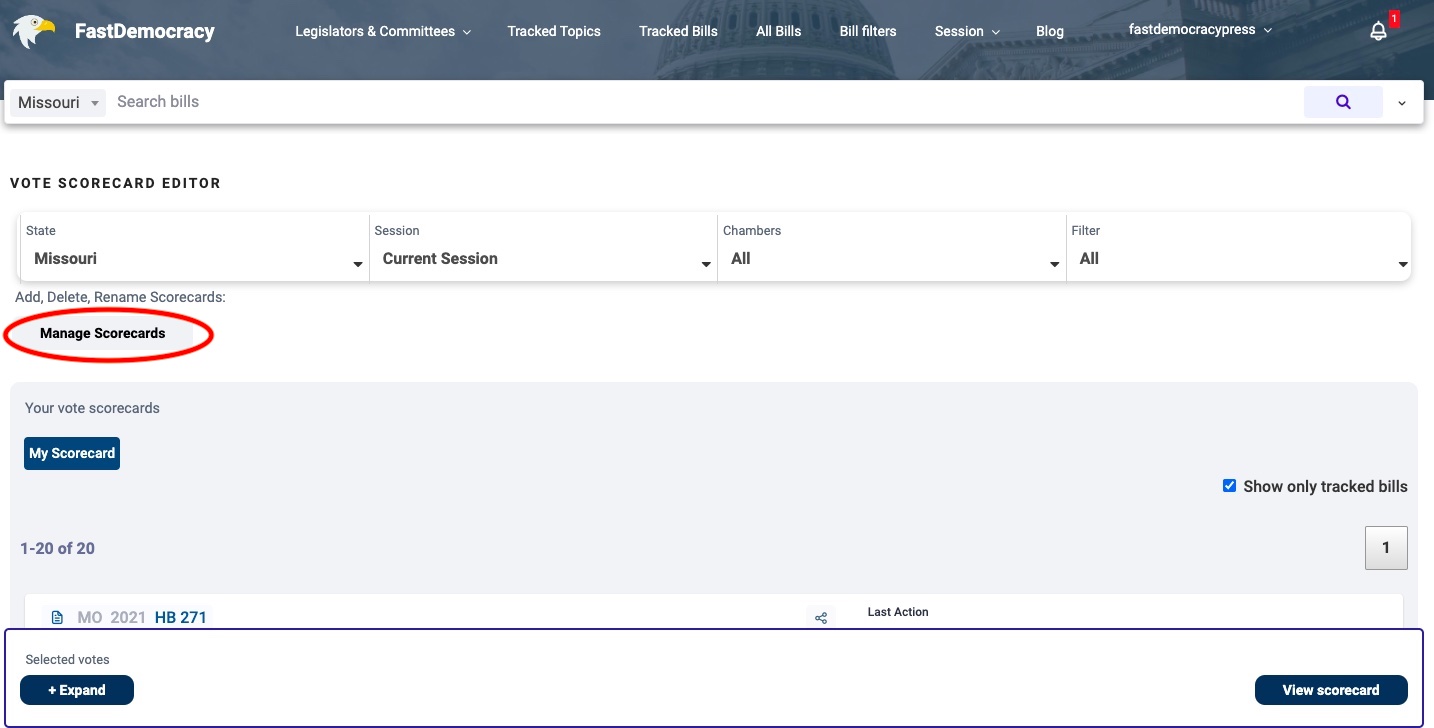Open the Bill filters page
The height and width of the screenshot is (728, 1434).
coord(867,31)
